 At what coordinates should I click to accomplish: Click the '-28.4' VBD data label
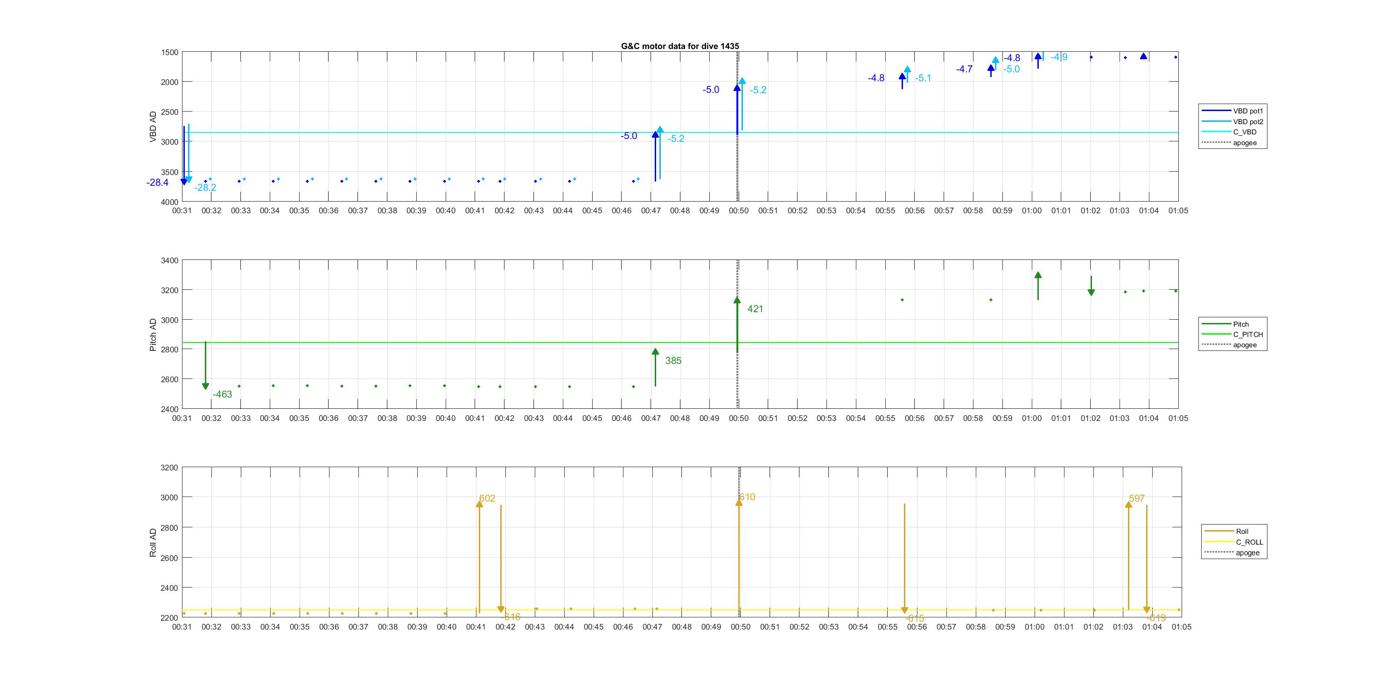click(x=157, y=182)
